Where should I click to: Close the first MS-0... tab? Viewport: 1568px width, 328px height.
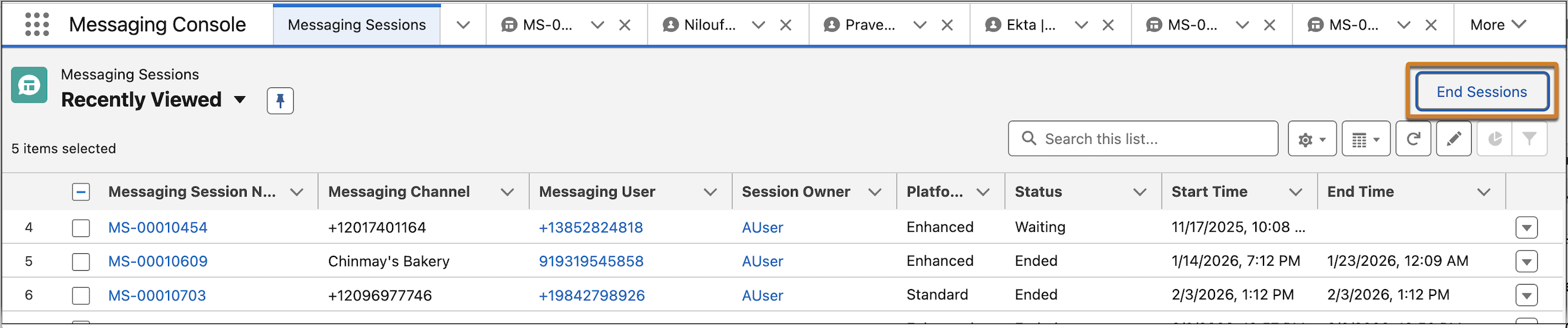point(625,25)
